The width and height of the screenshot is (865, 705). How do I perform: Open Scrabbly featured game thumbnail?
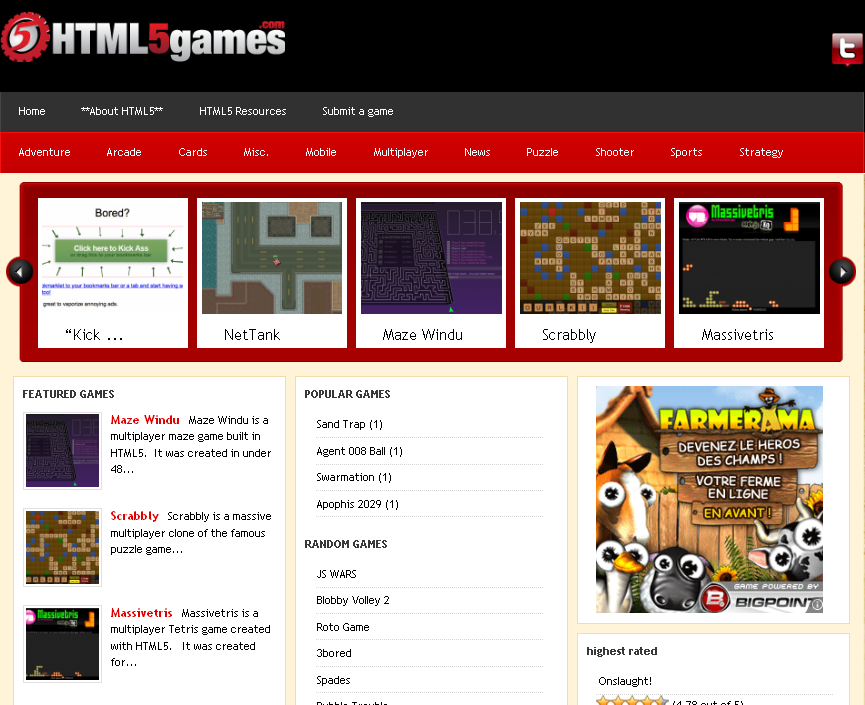click(x=62, y=547)
